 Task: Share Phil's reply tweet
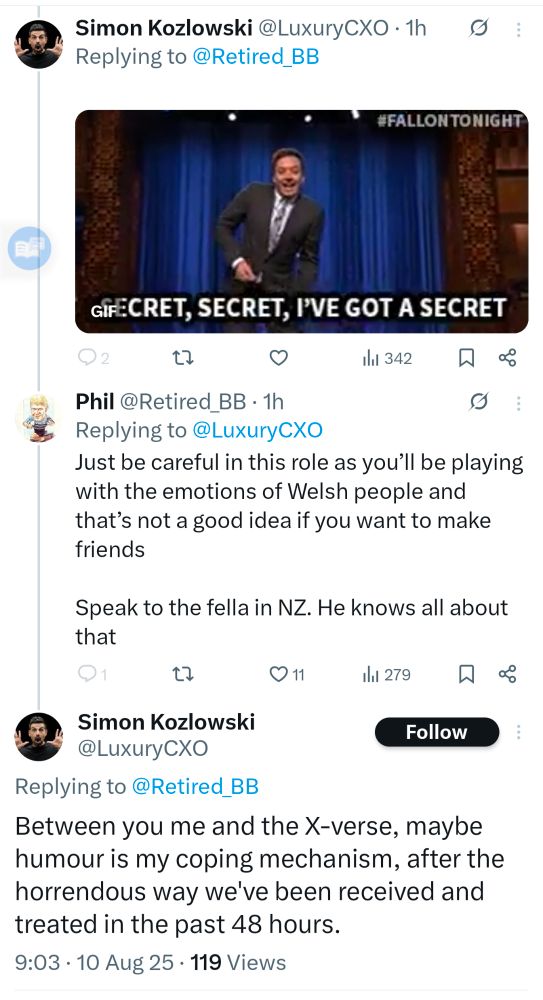pos(507,673)
